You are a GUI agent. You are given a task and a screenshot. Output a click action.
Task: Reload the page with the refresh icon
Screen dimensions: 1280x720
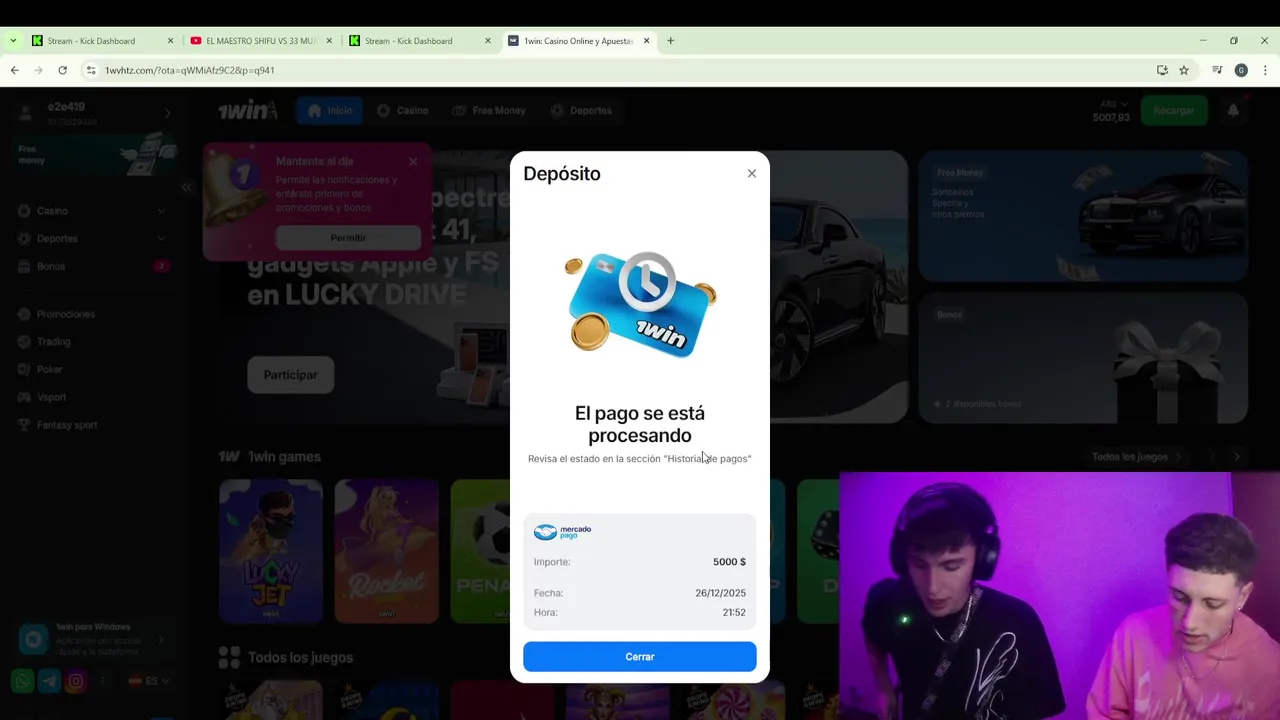click(x=62, y=70)
